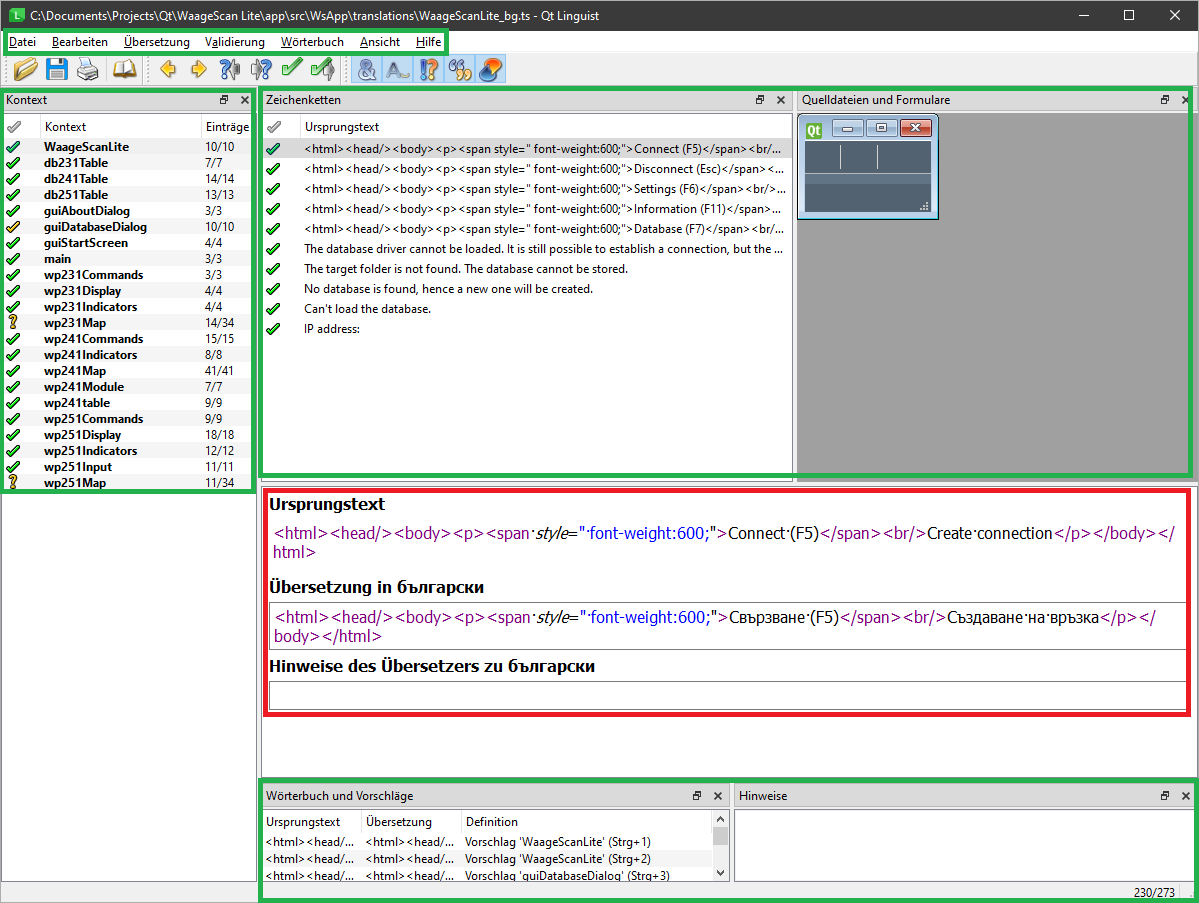Select the wp251Map context row
This screenshot has width=1199, height=903.
click(x=128, y=482)
